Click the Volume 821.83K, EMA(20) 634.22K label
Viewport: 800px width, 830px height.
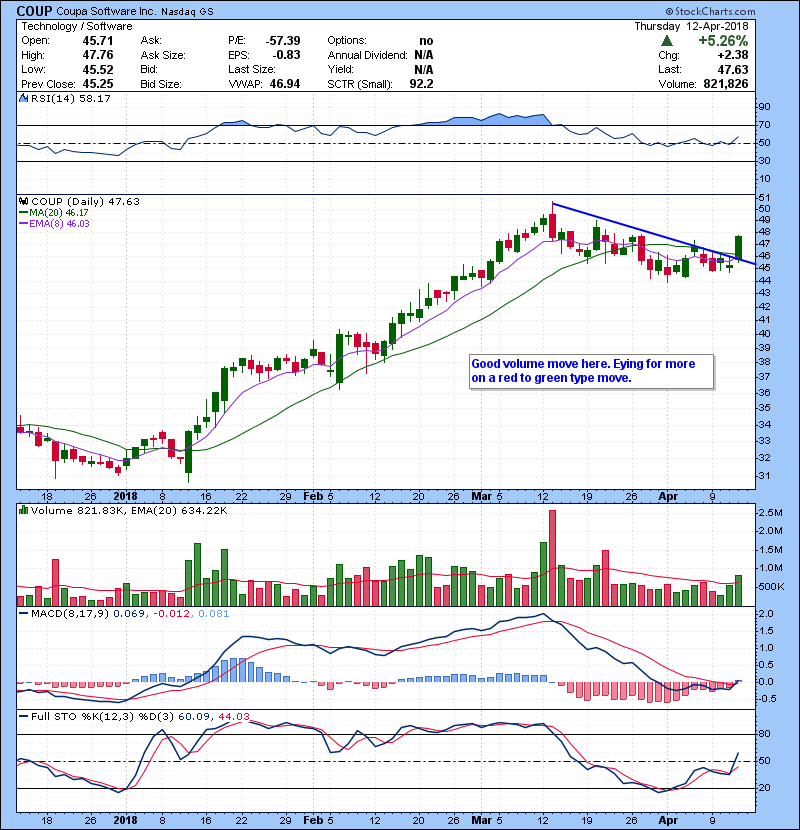tap(129, 511)
